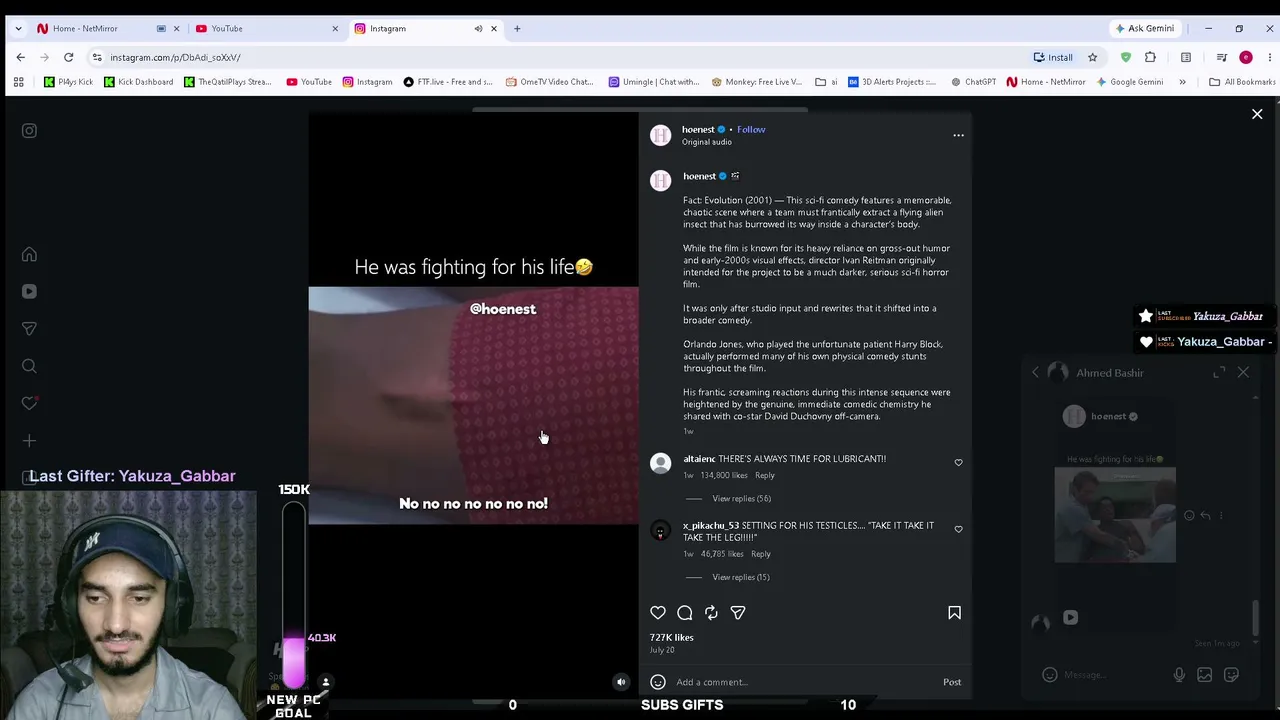
Task: Open the 'si' bookmarks folder
Action: pyautogui.click(x=826, y=82)
